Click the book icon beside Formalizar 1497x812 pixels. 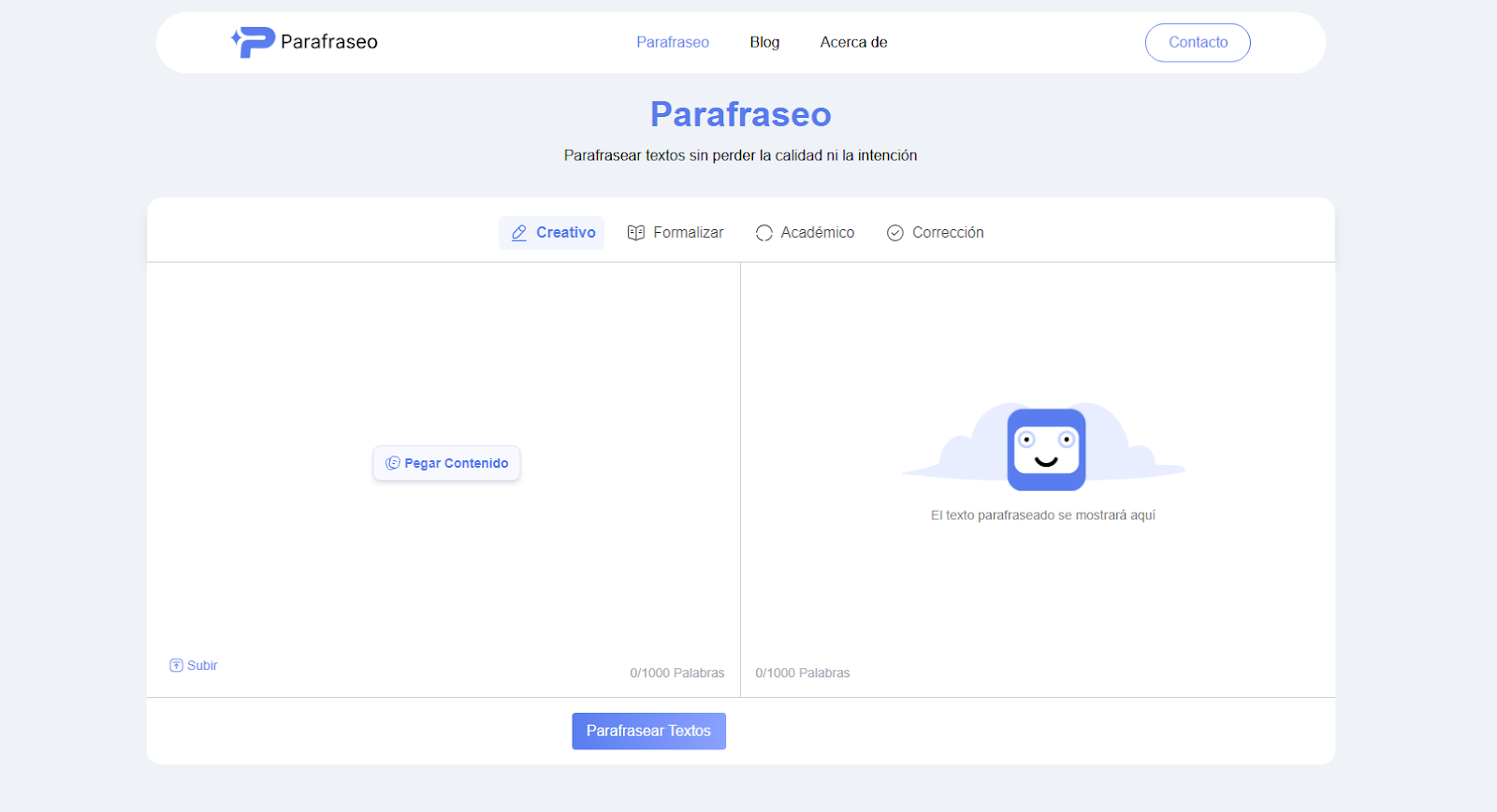point(636,233)
